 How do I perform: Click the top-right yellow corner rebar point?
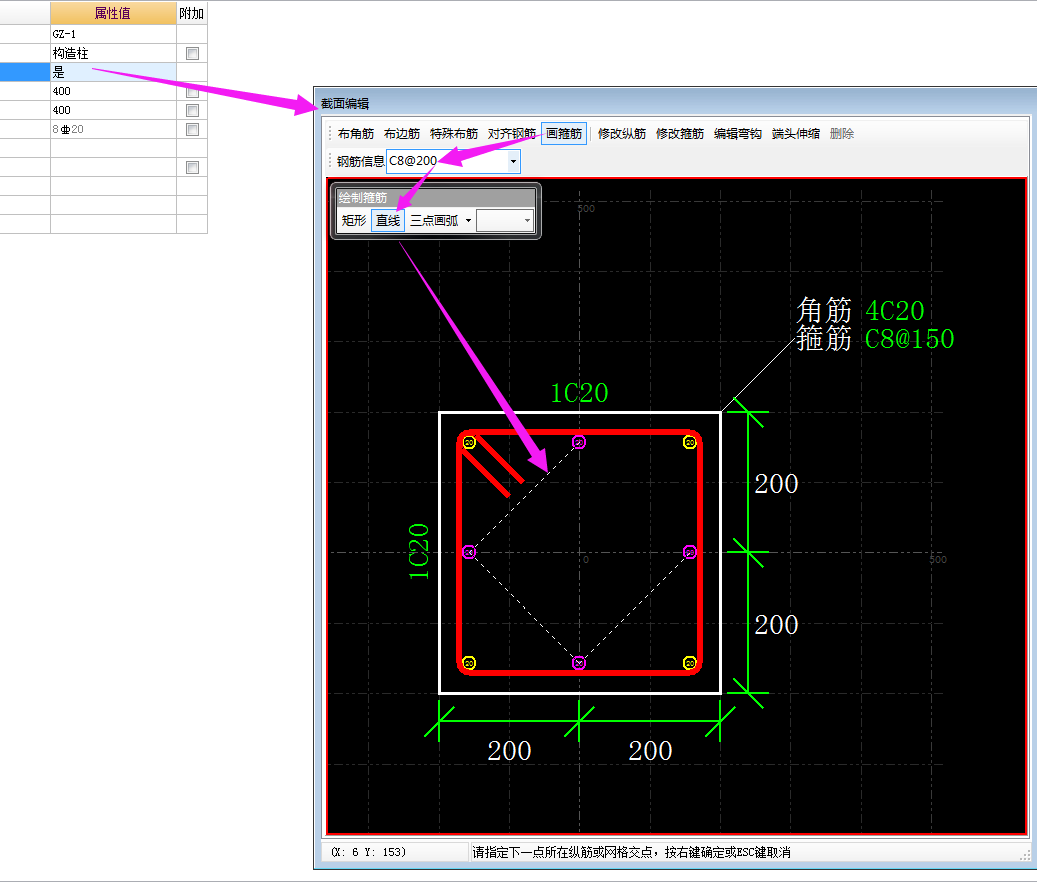click(x=690, y=442)
